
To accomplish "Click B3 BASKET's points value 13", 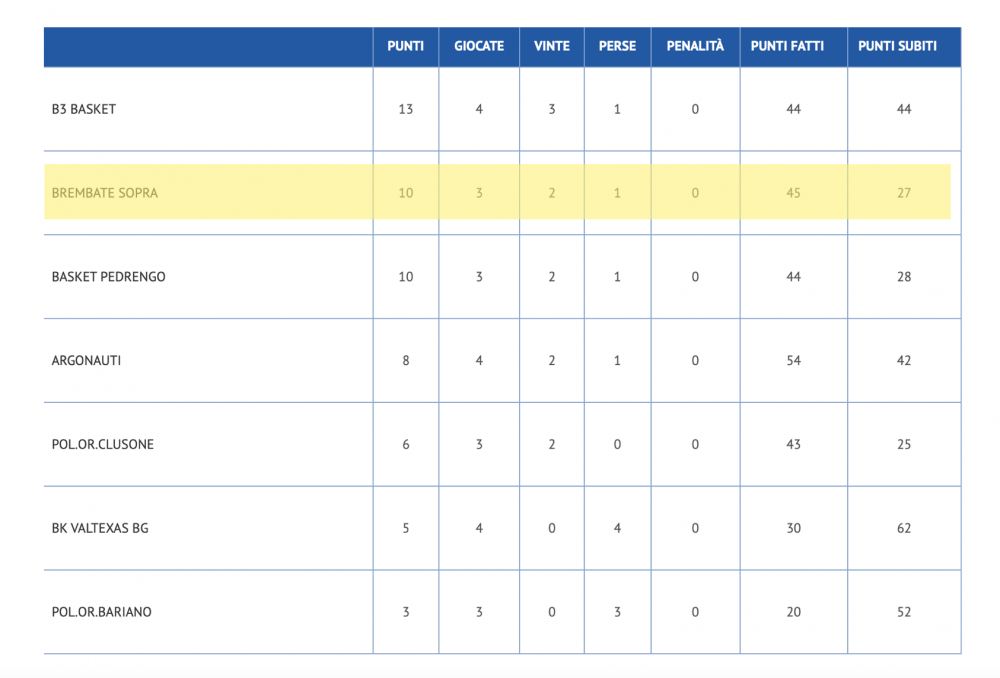I will pyautogui.click(x=406, y=109).
